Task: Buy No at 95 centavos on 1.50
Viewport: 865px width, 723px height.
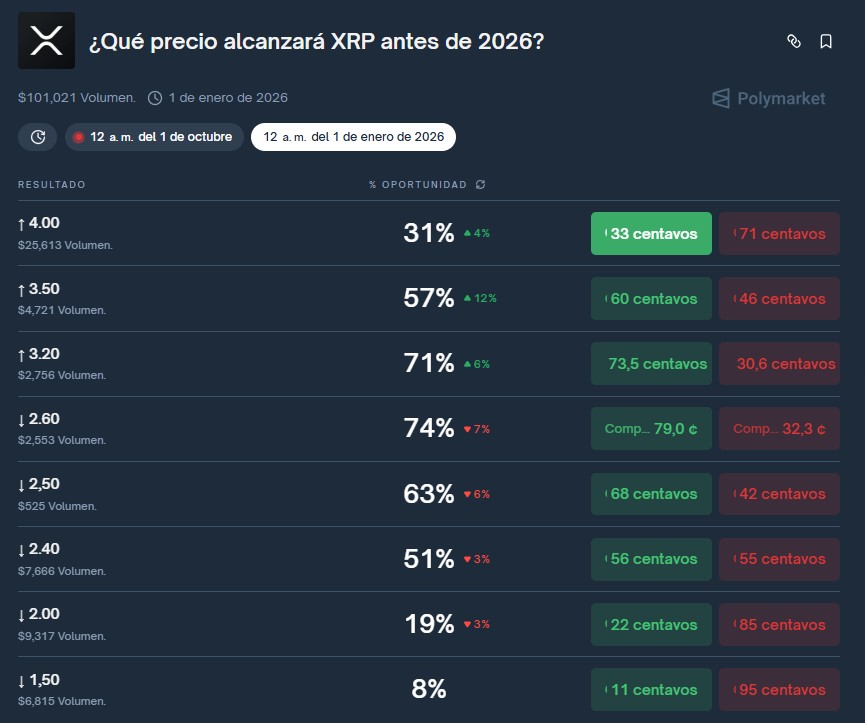Action: 778,689
